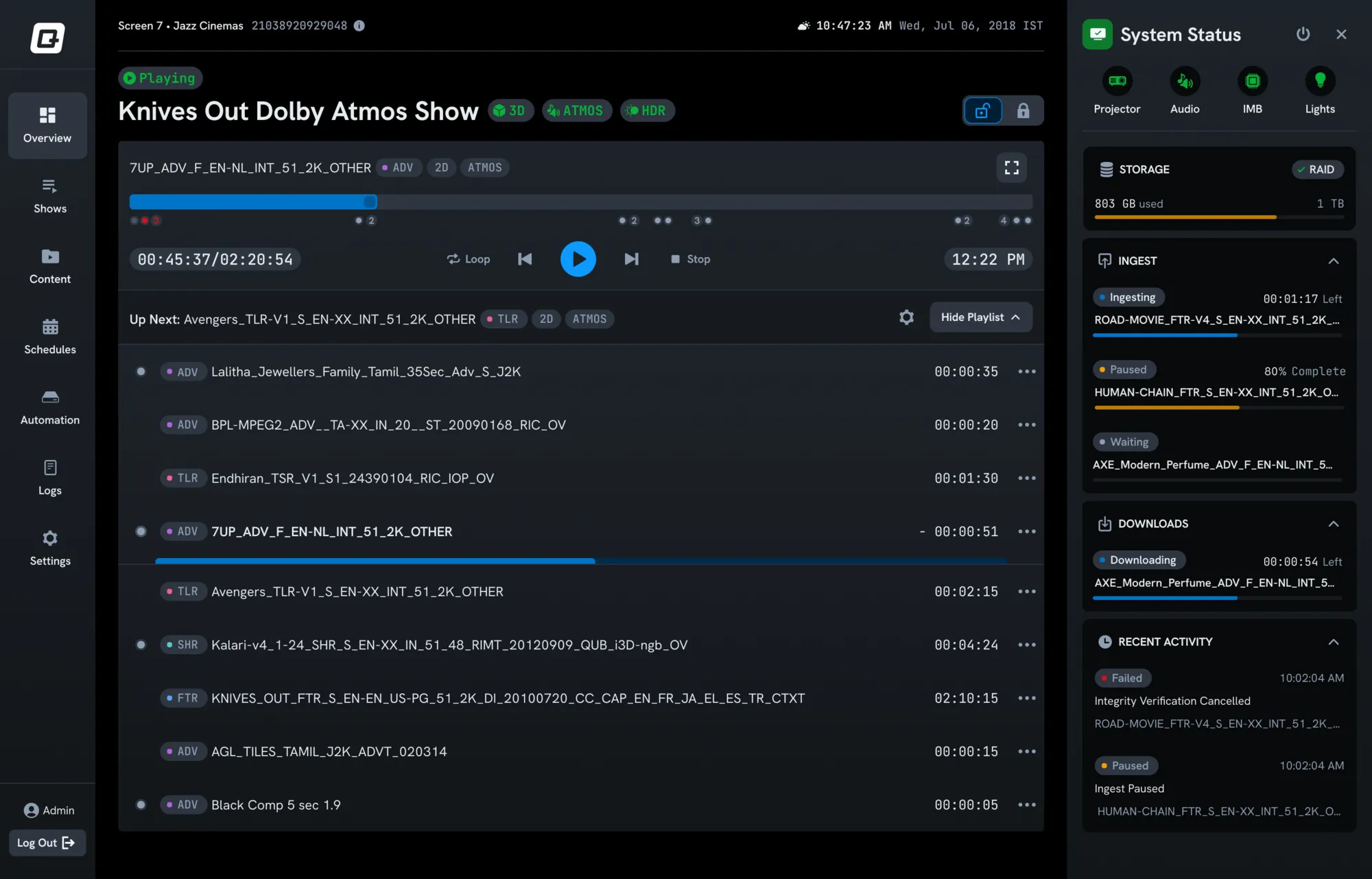
Task: Enter fullscreen view of player
Action: pos(1011,167)
